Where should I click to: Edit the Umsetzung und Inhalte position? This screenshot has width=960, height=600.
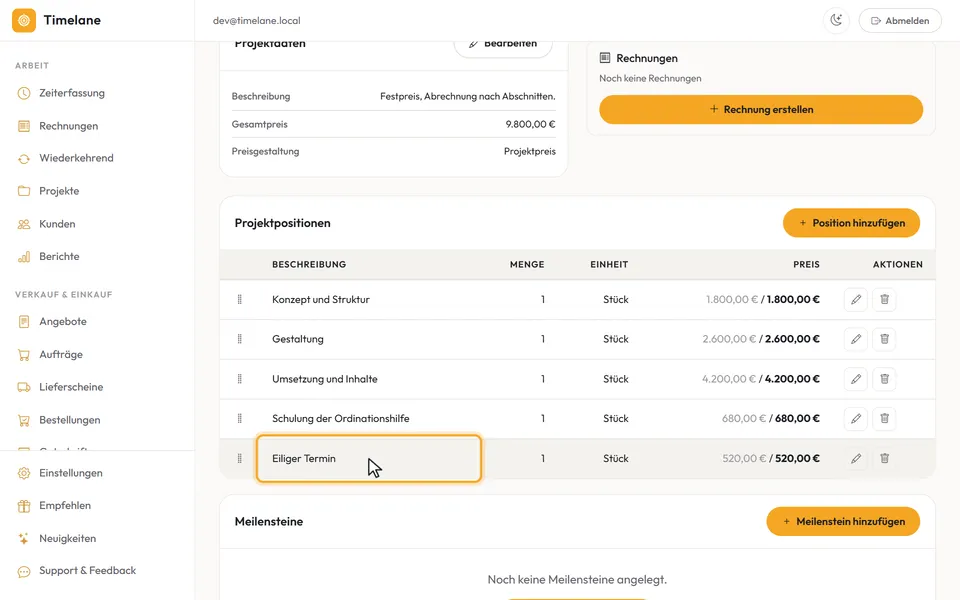click(855, 379)
